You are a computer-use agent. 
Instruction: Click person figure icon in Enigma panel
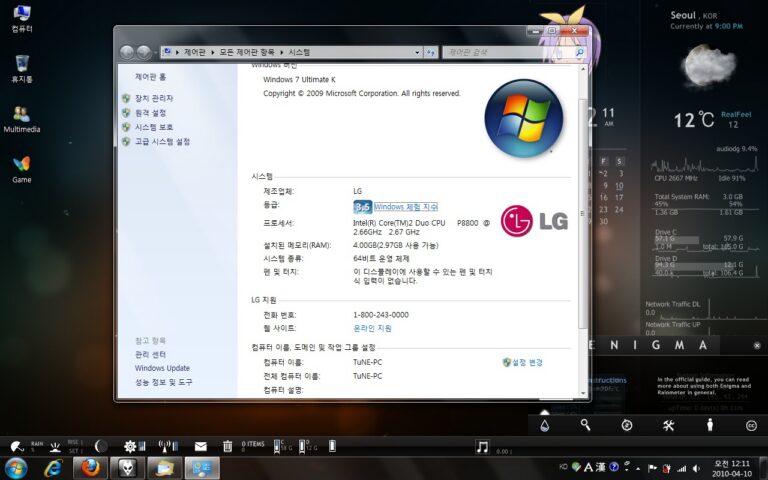pyautogui.click(x=710, y=425)
